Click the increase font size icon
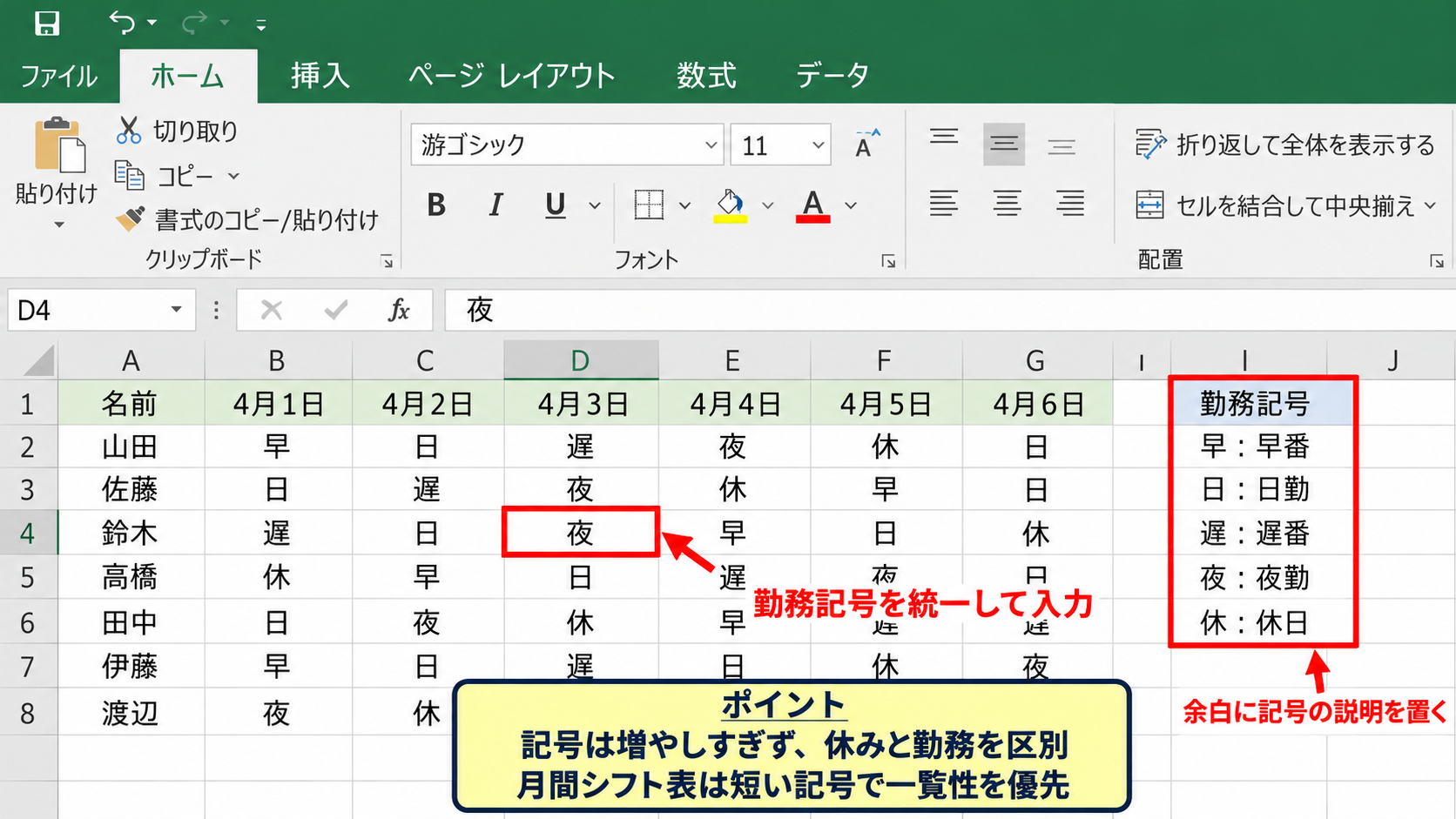Screen dimensions: 1456x819 [867, 144]
